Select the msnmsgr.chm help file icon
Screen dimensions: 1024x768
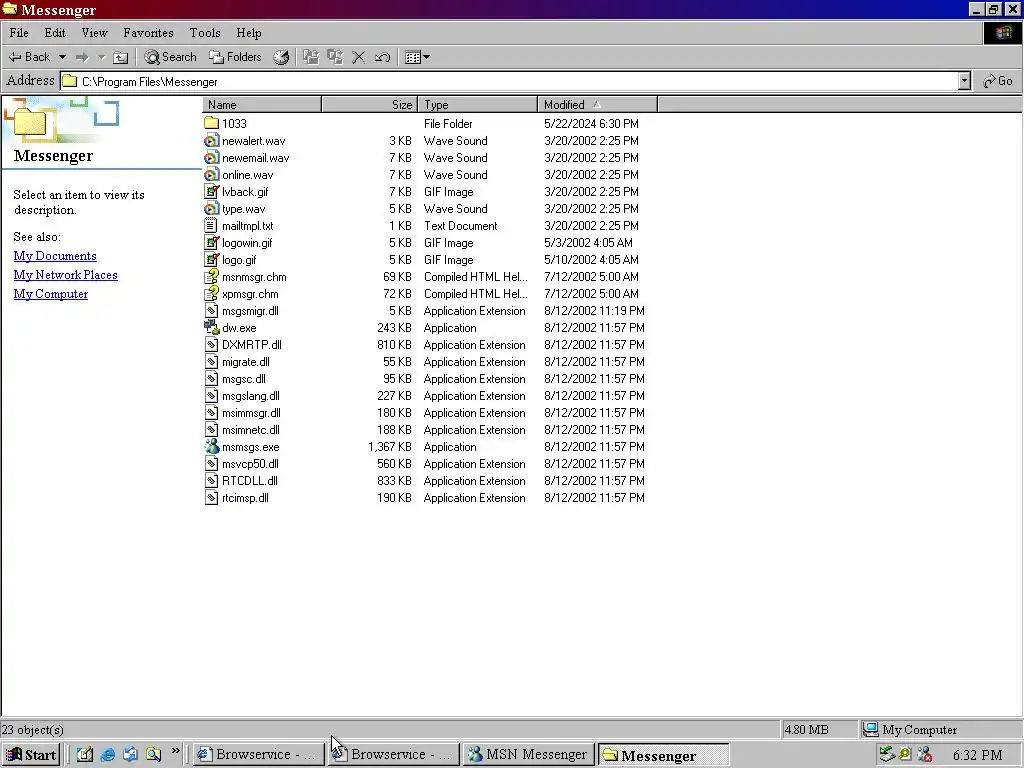[211, 276]
